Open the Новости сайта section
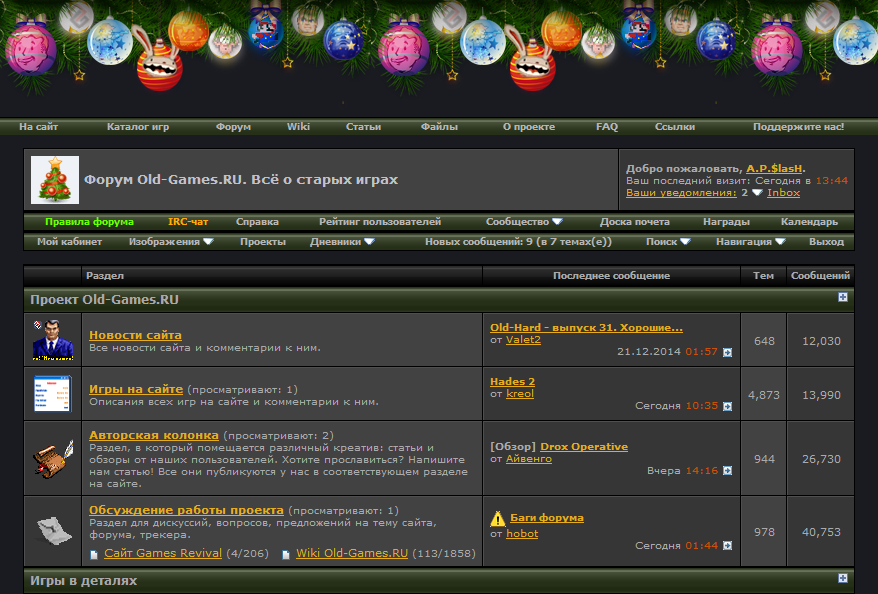The height and width of the screenshot is (594, 878). [136, 335]
